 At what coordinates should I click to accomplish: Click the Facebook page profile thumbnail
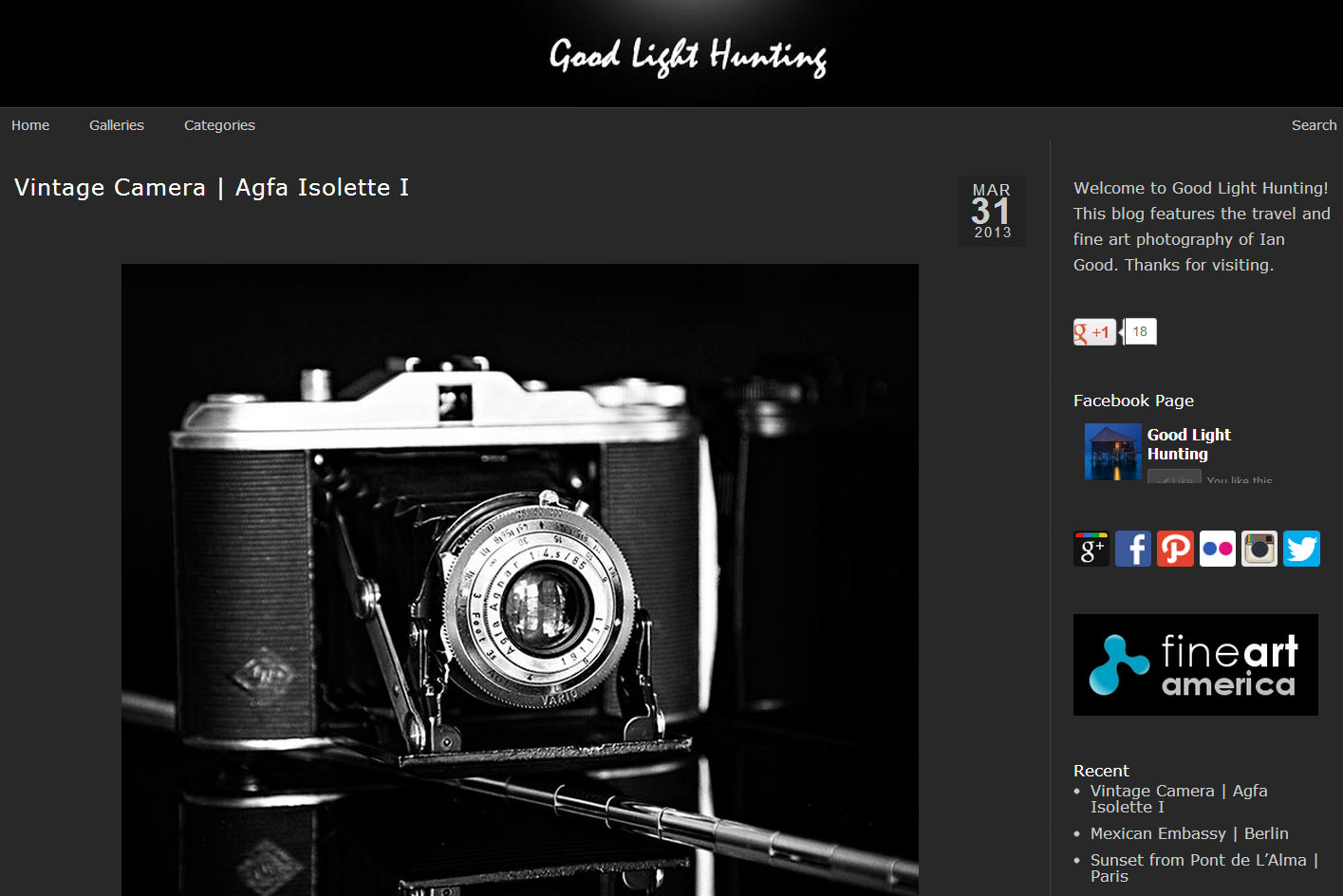coord(1113,452)
